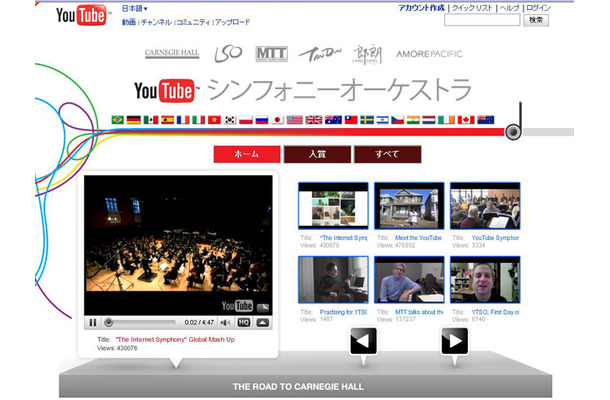The image size is (610, 400).
Task: Select the Brazil flag icon
Action: point(117,120)
